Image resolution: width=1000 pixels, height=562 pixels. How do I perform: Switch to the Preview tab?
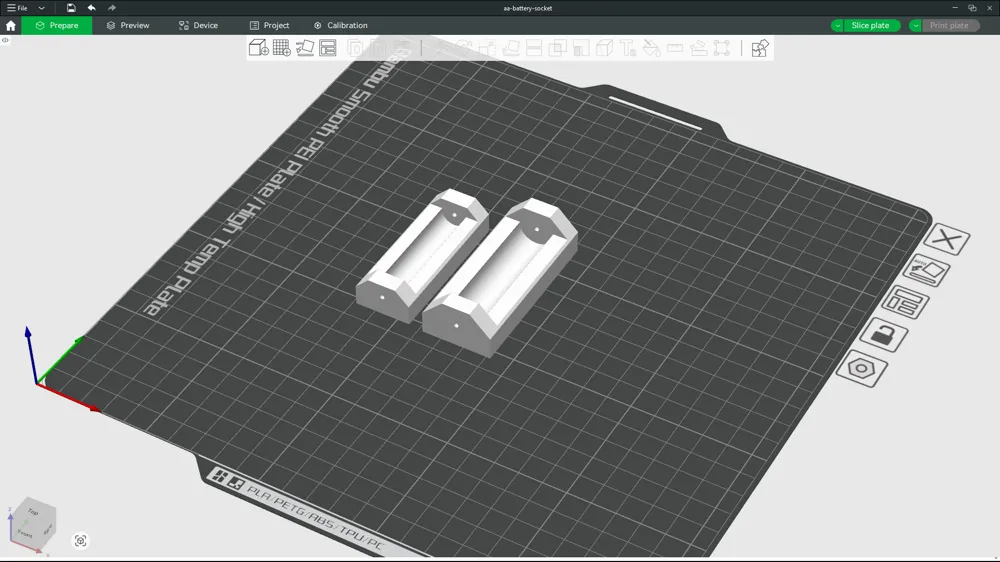click(128, 26)
